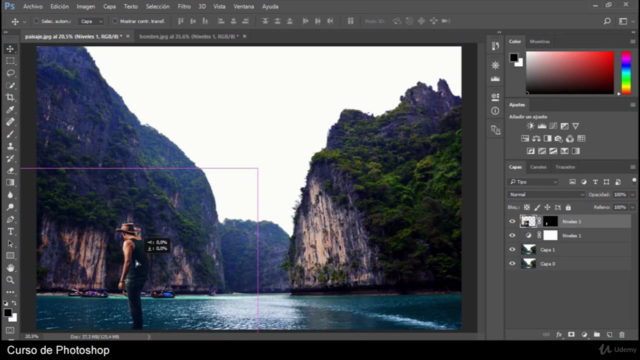Open the Ventana menu
Screen dimensions: 640x360
[x=244, y=7]
